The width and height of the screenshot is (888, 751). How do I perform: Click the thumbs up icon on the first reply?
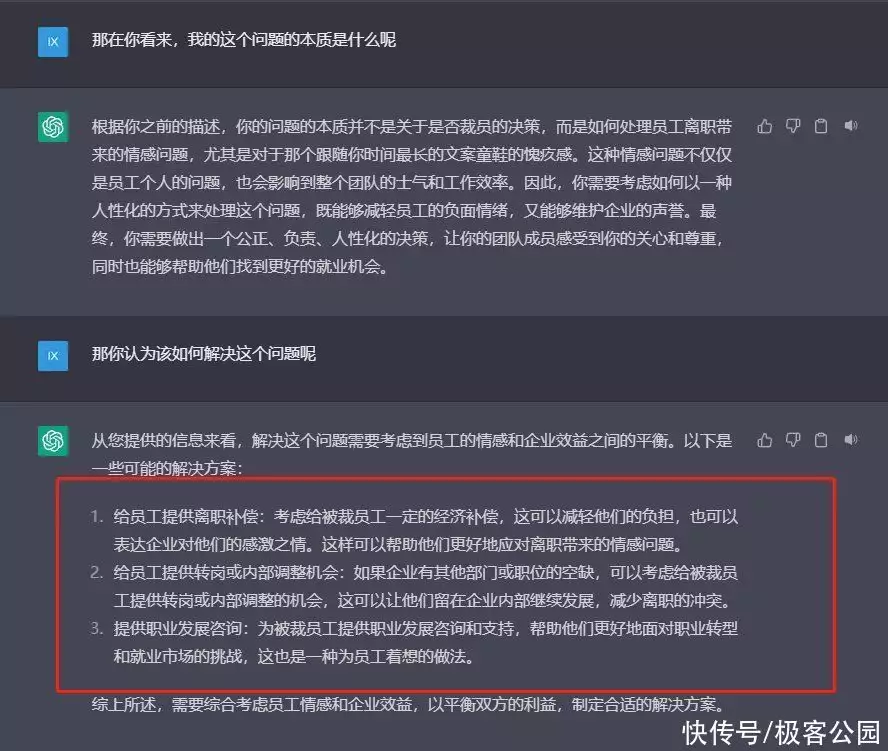765,127
